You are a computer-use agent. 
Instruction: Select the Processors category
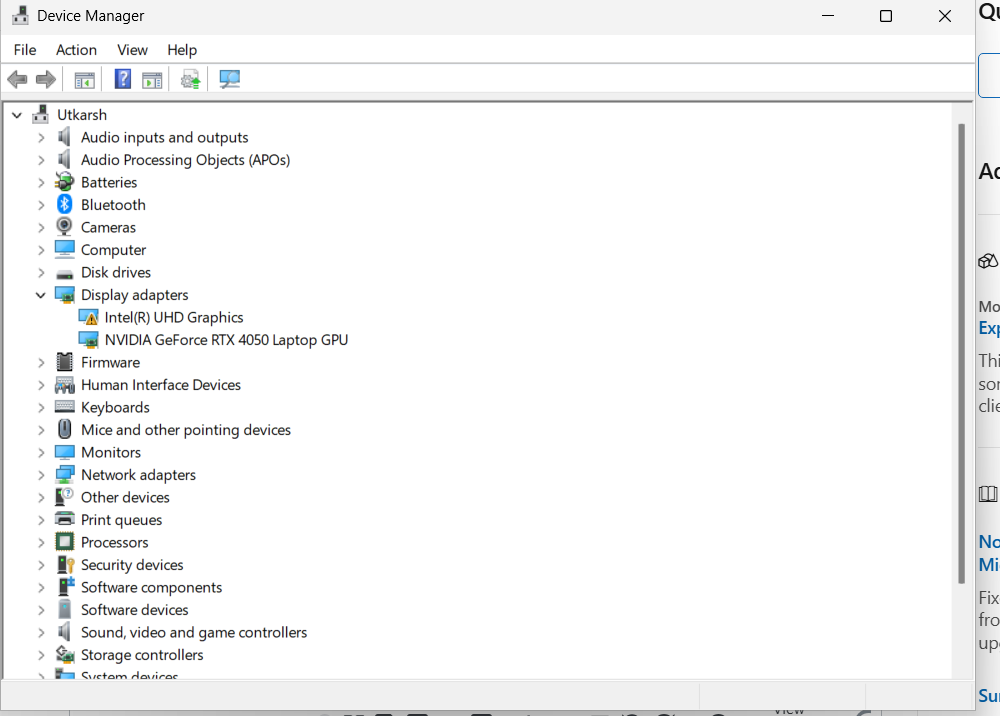pyautogui.click(x=113, y=541)
